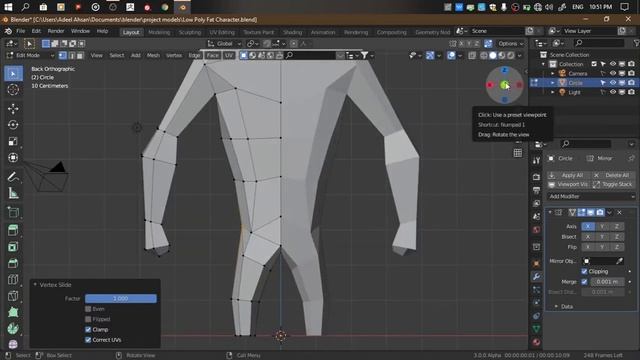Switch to face select mode
640x360 pixels.
click(x=80, y=56)
